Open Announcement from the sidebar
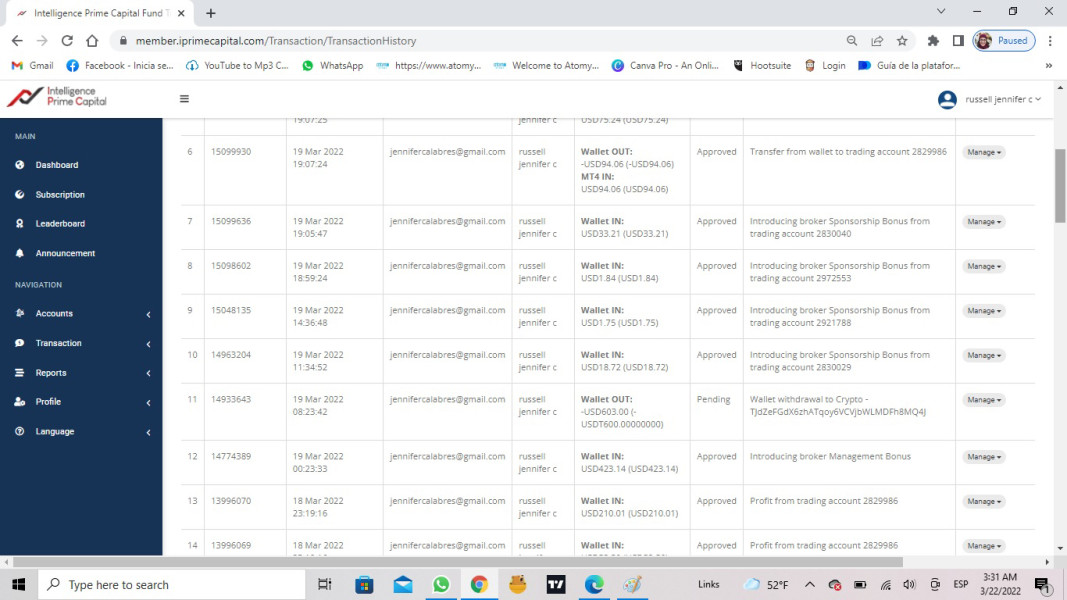 tap(65, 253)
